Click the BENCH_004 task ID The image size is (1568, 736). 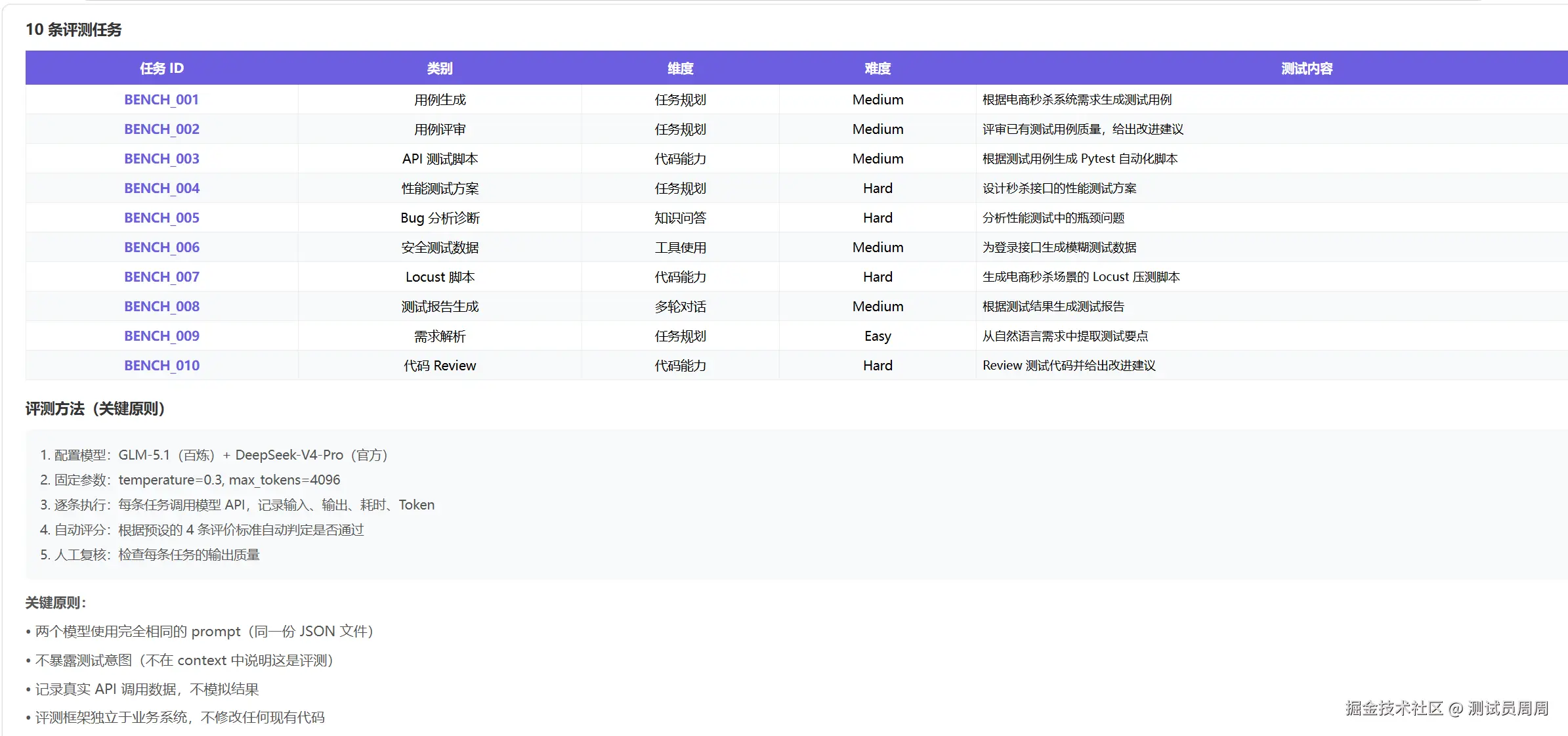coord(161,188)
